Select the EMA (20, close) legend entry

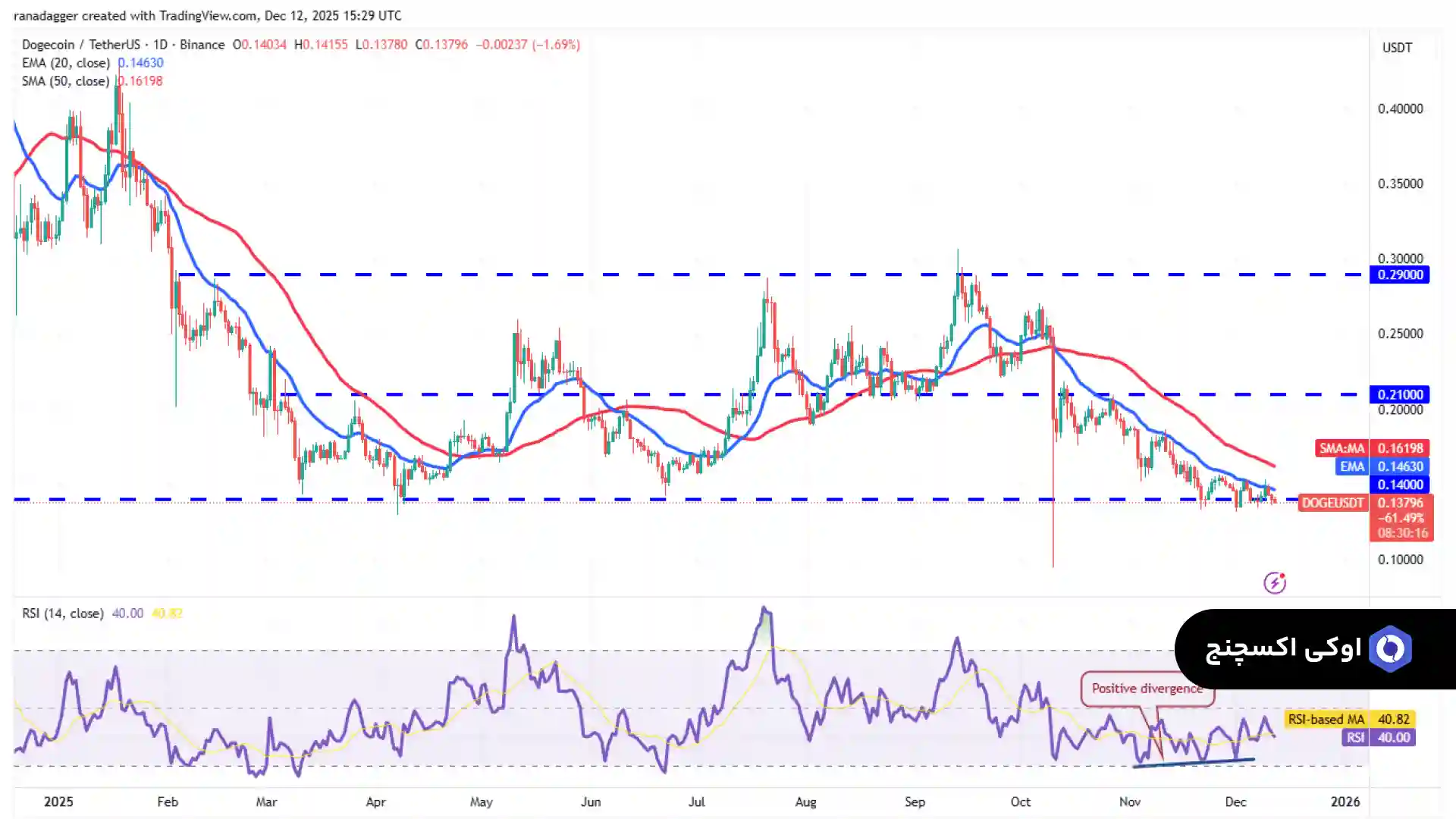click(66, 63)
